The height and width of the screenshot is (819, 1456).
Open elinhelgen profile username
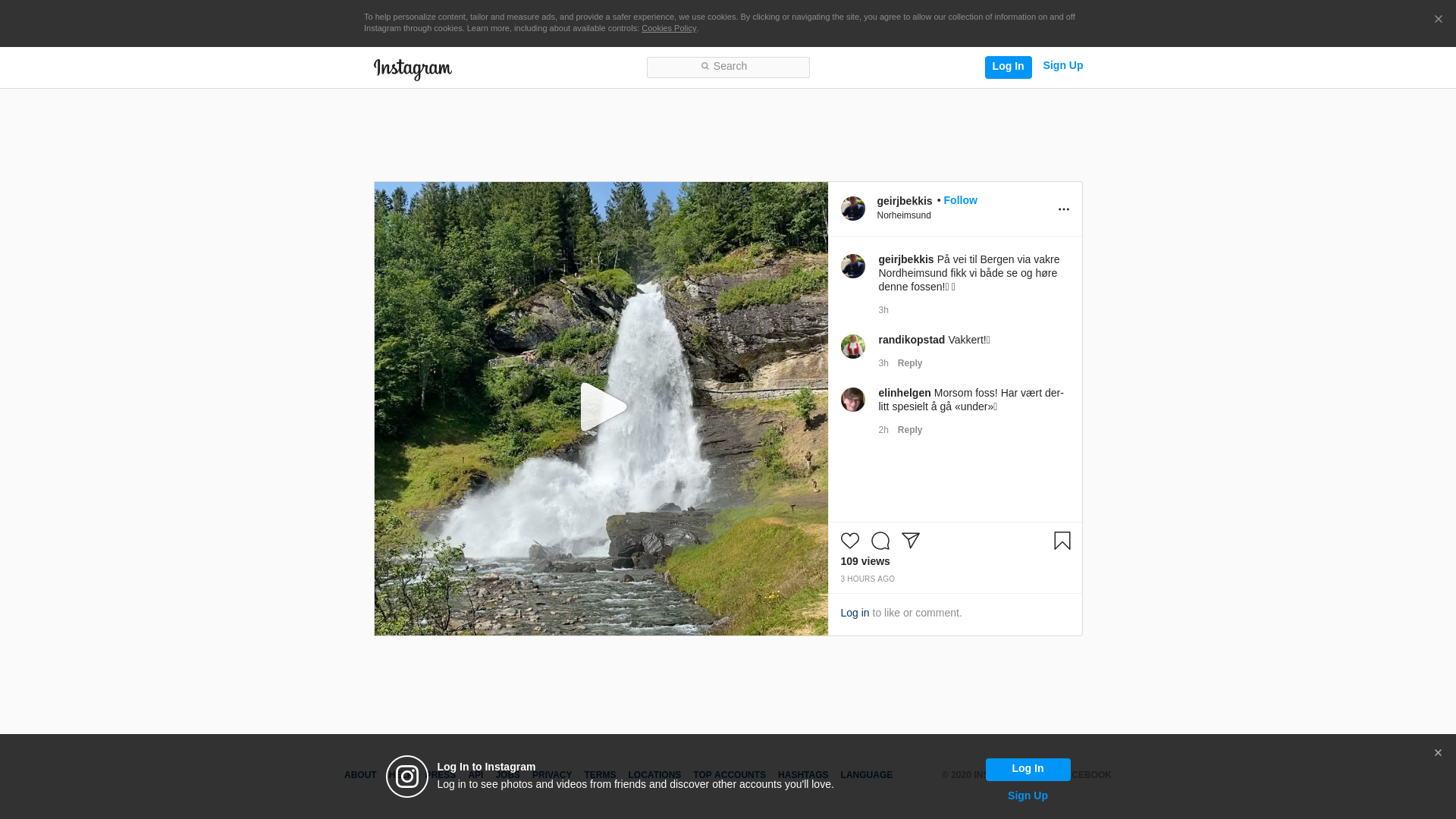(904, 393)
